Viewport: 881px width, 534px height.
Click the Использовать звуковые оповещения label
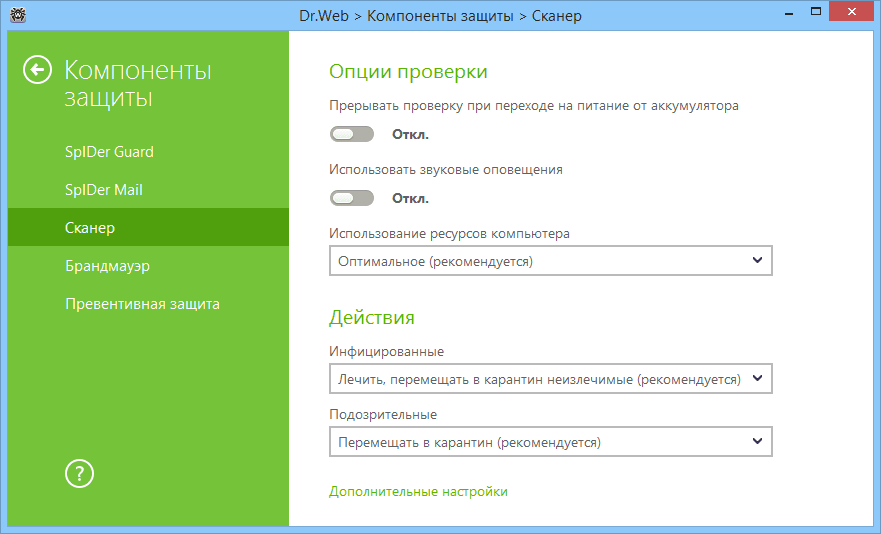coord(446,169)
